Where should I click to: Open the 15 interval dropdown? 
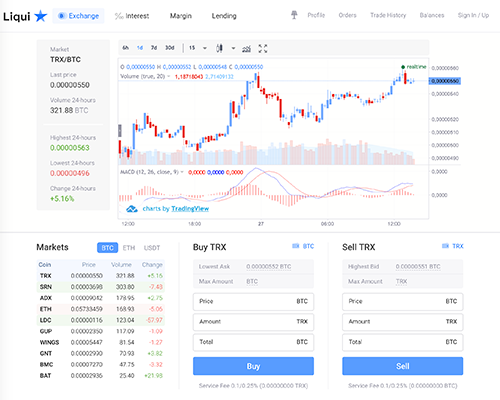(x=198, y=48)
